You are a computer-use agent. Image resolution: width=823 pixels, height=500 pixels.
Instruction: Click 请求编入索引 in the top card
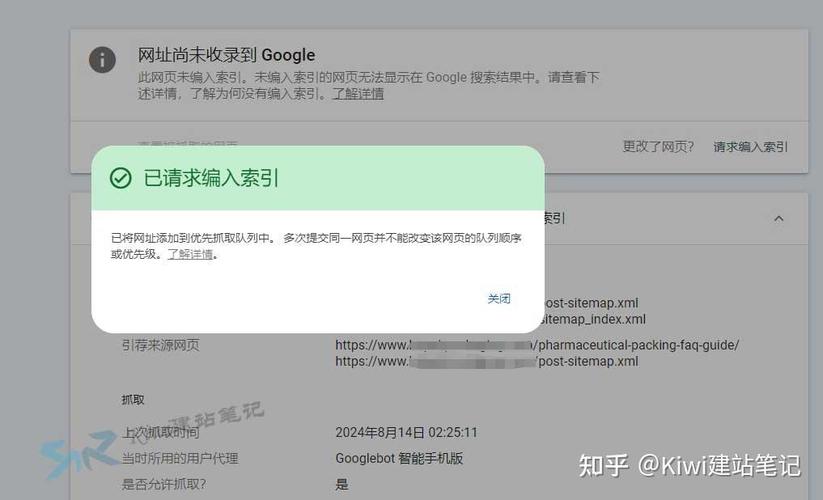click(x=751, y=147)
